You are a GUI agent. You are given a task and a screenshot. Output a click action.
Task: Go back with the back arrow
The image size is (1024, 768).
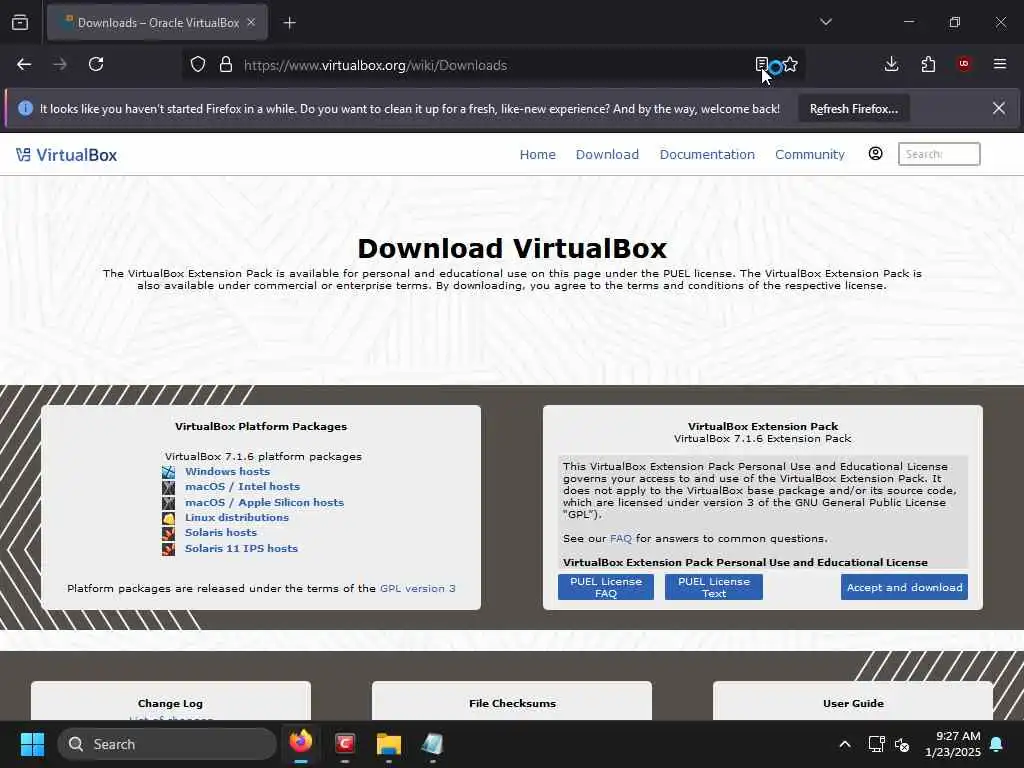pyautogui.click(x=24, y=65)
